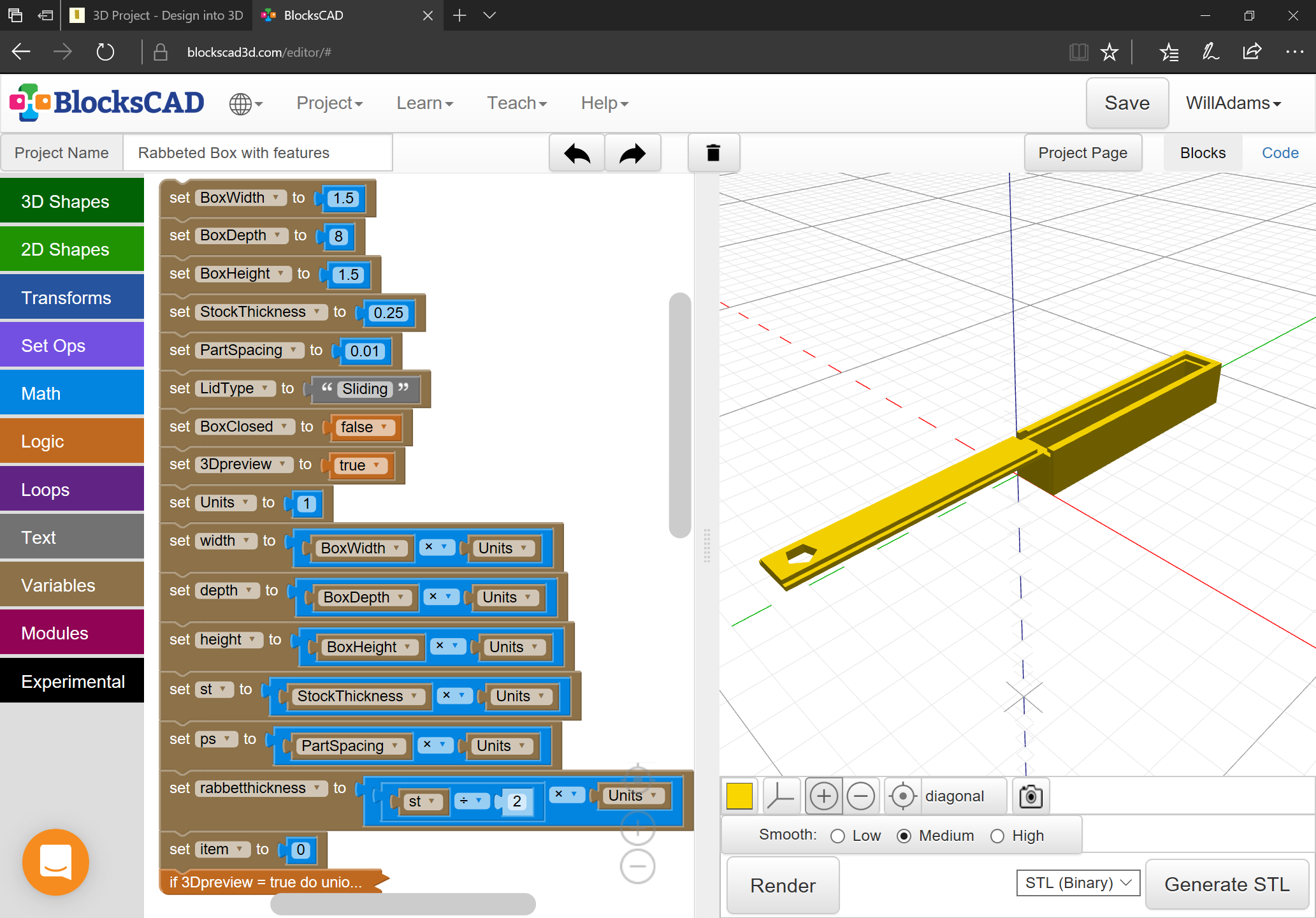Edit the BoxDepth value 8

pos(338,237)
